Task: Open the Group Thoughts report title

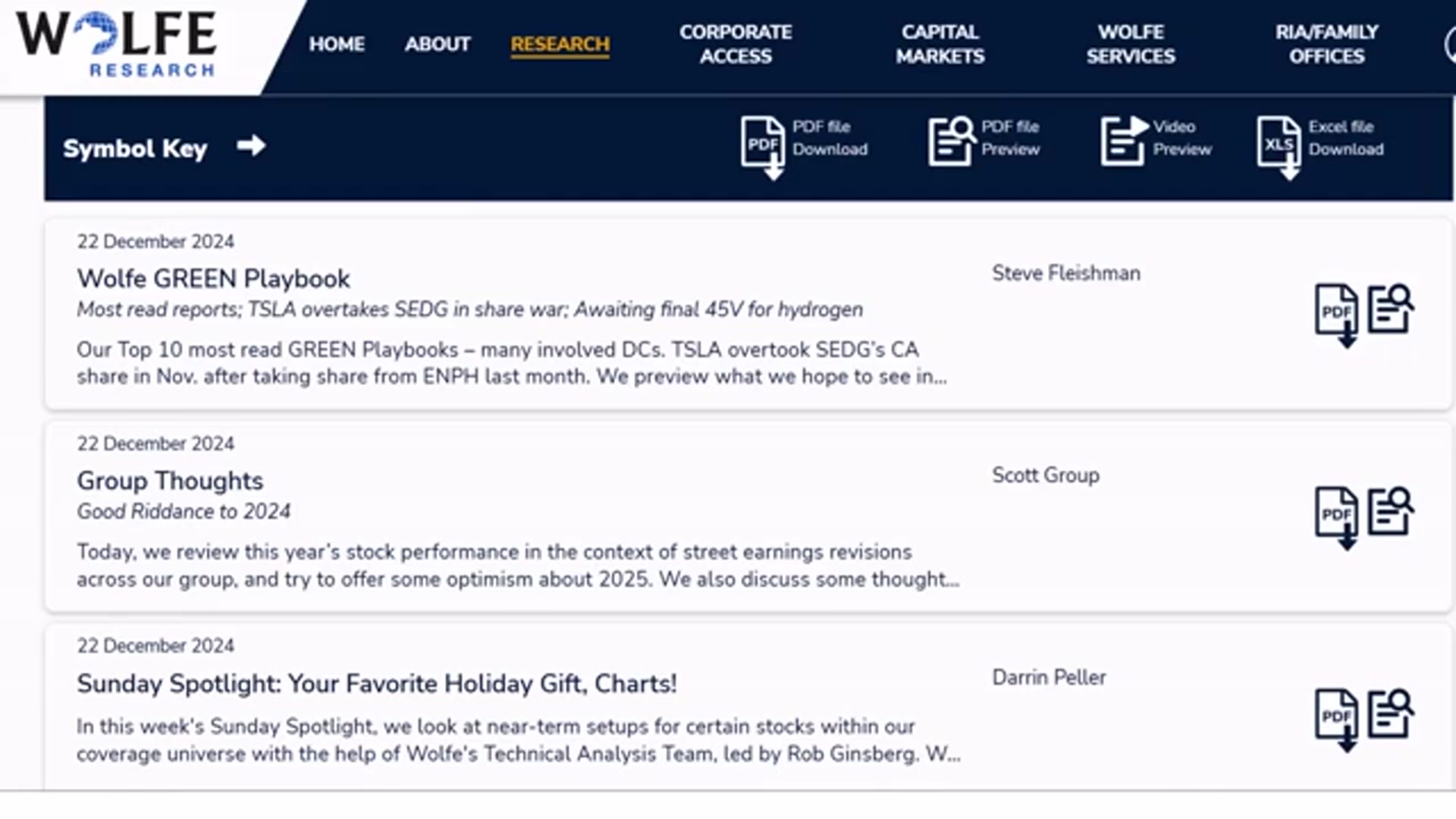Action: pos(170,481)
